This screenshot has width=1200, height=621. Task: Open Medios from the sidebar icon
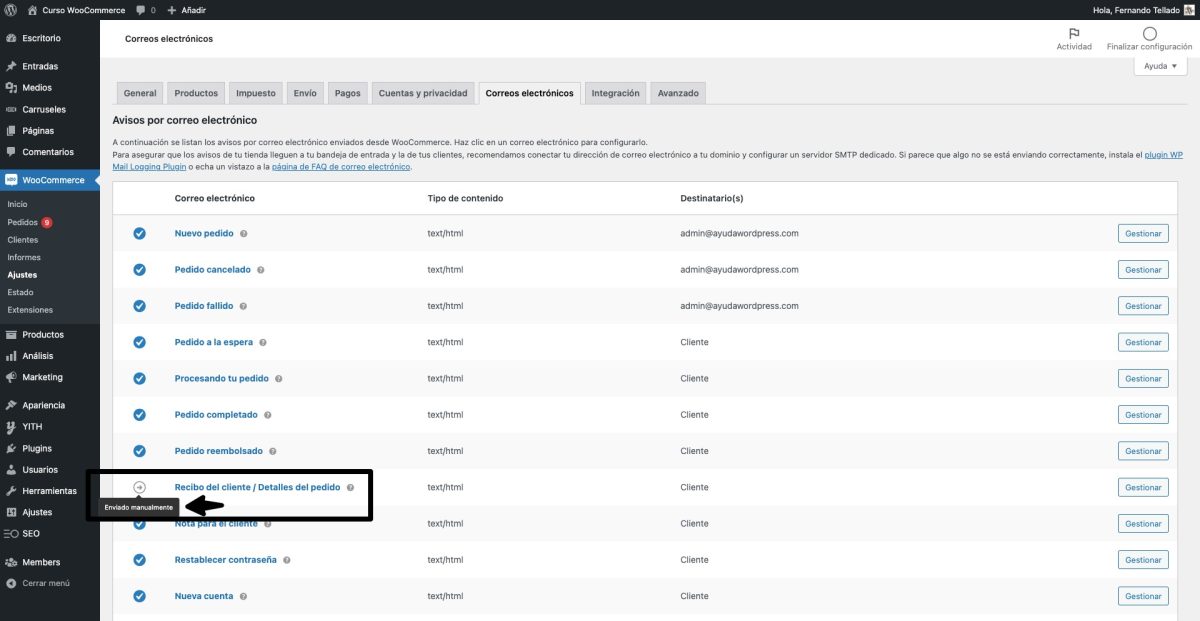click(x=14, y=87)
